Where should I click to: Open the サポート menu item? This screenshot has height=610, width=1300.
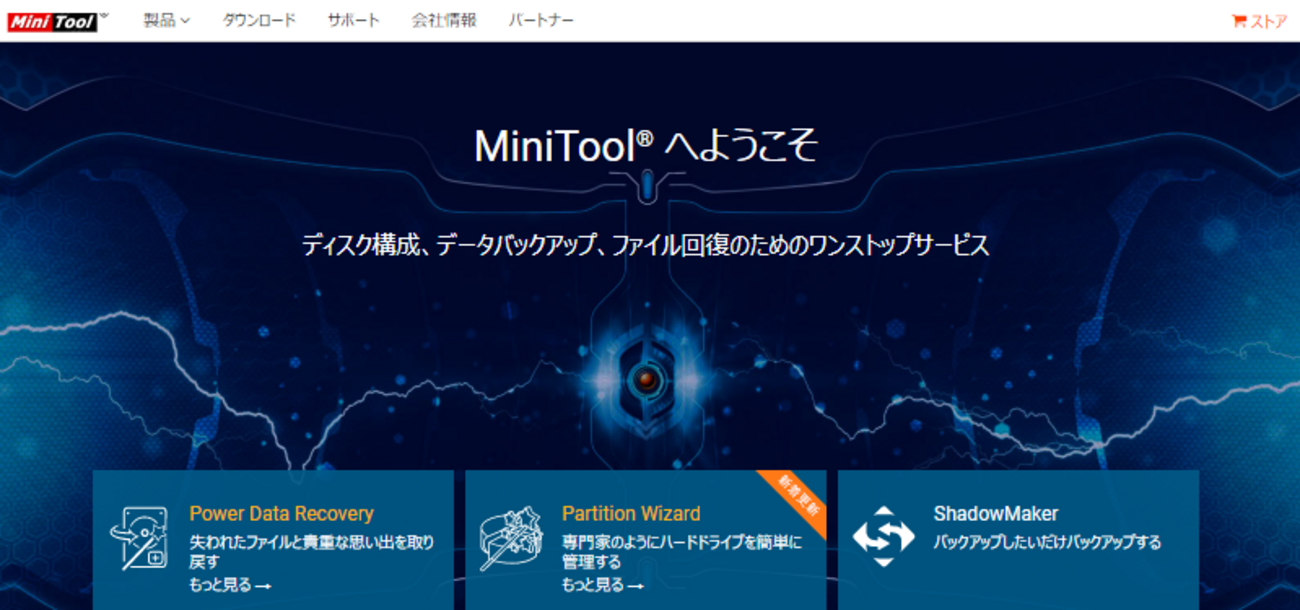(x=354, y=20)
